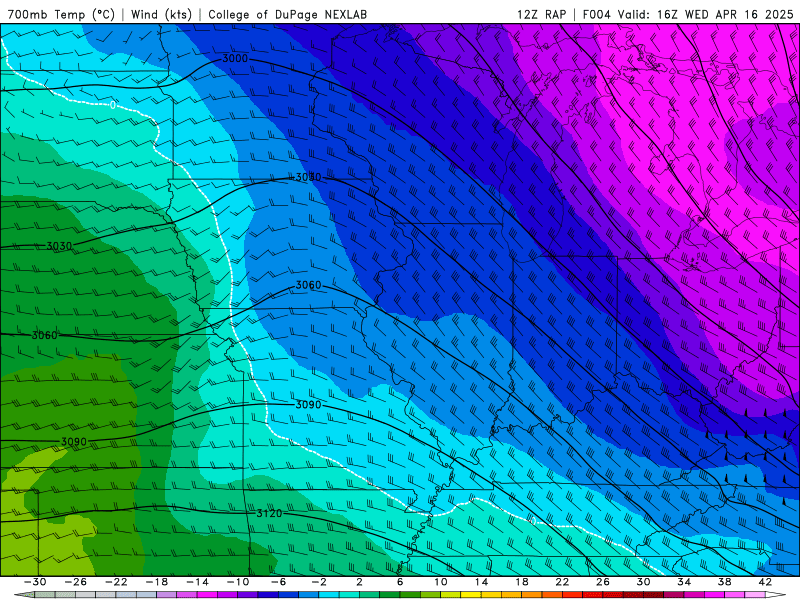
Task: Click the '26' colorbar scale value
Action: point(603,582)
